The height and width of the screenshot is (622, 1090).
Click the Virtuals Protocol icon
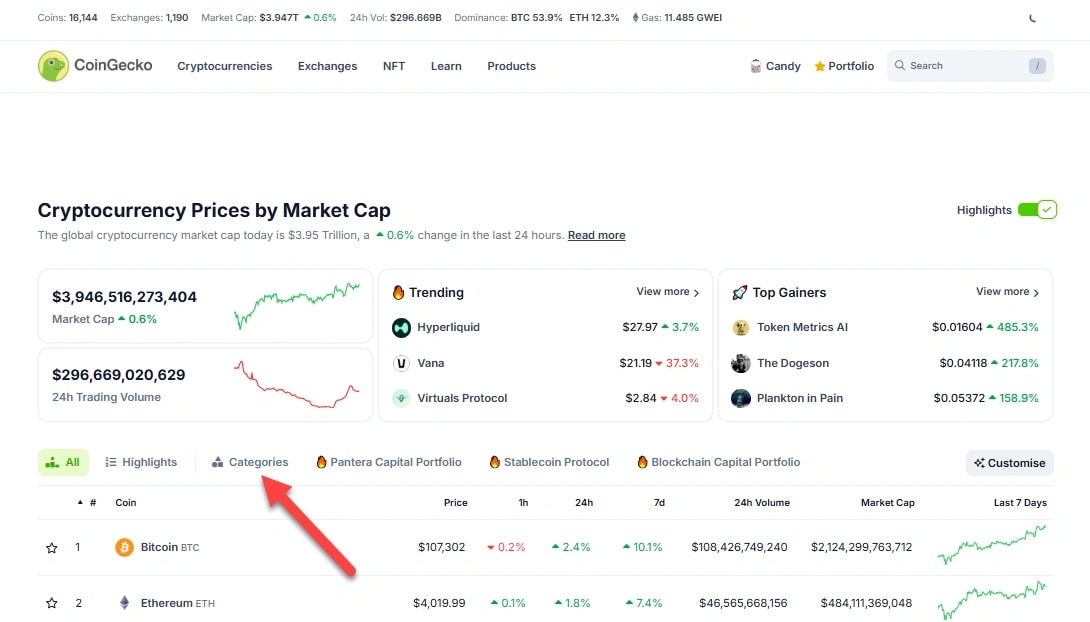(401, 398)
